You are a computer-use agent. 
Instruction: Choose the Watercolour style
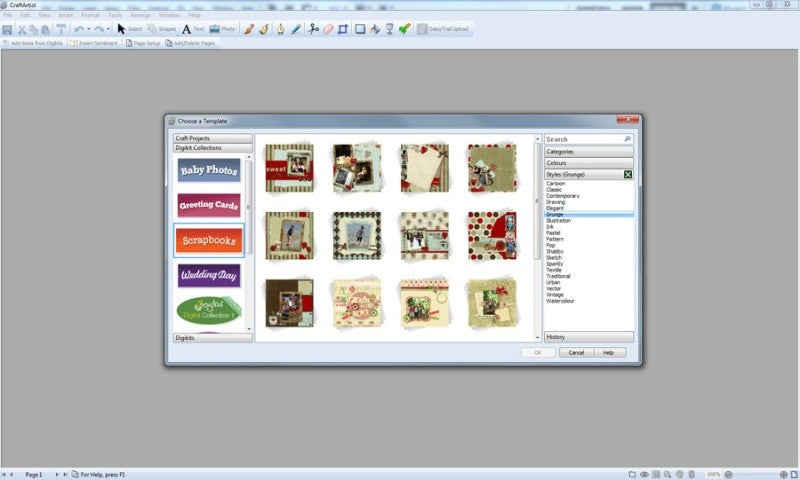560,301
